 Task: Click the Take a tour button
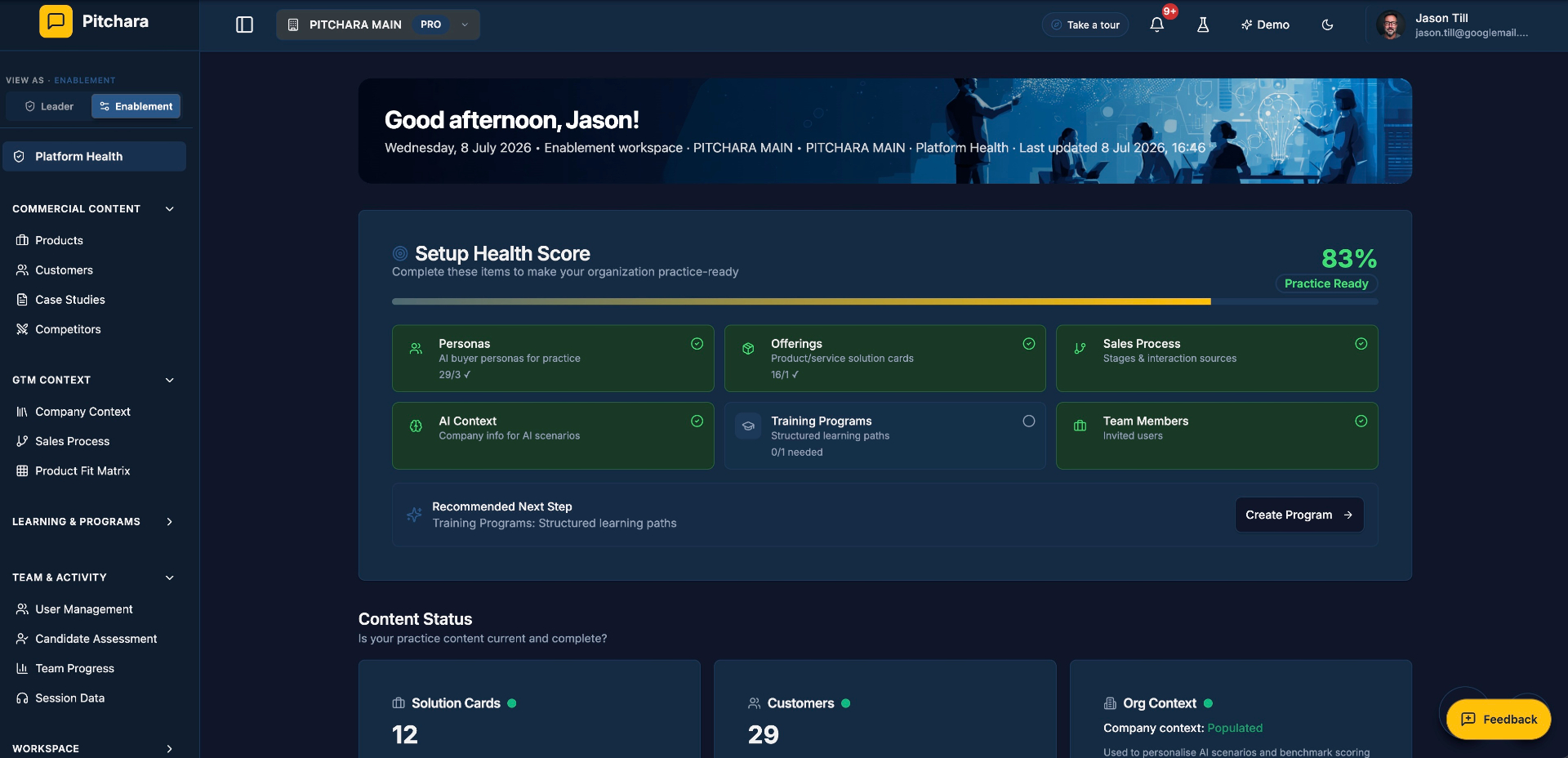pyautogui.click(x=1085, y=25)
